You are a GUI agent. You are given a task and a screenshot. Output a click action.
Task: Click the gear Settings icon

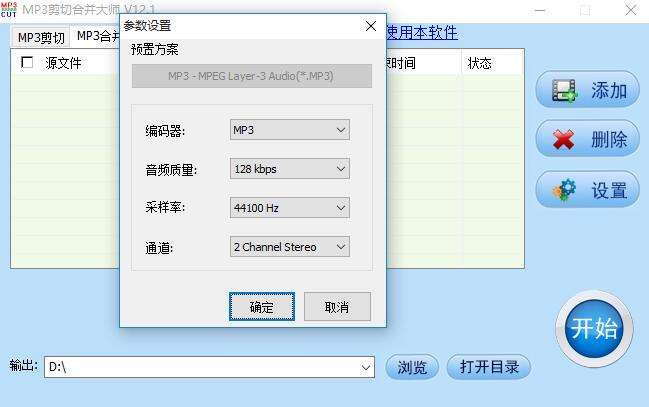tap(564, 190)
